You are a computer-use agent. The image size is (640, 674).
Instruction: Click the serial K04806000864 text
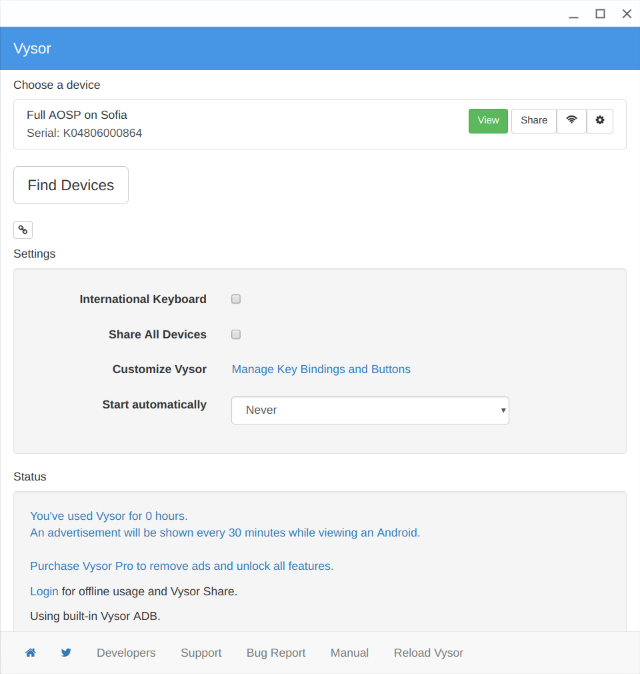click(x=84, y=133)
